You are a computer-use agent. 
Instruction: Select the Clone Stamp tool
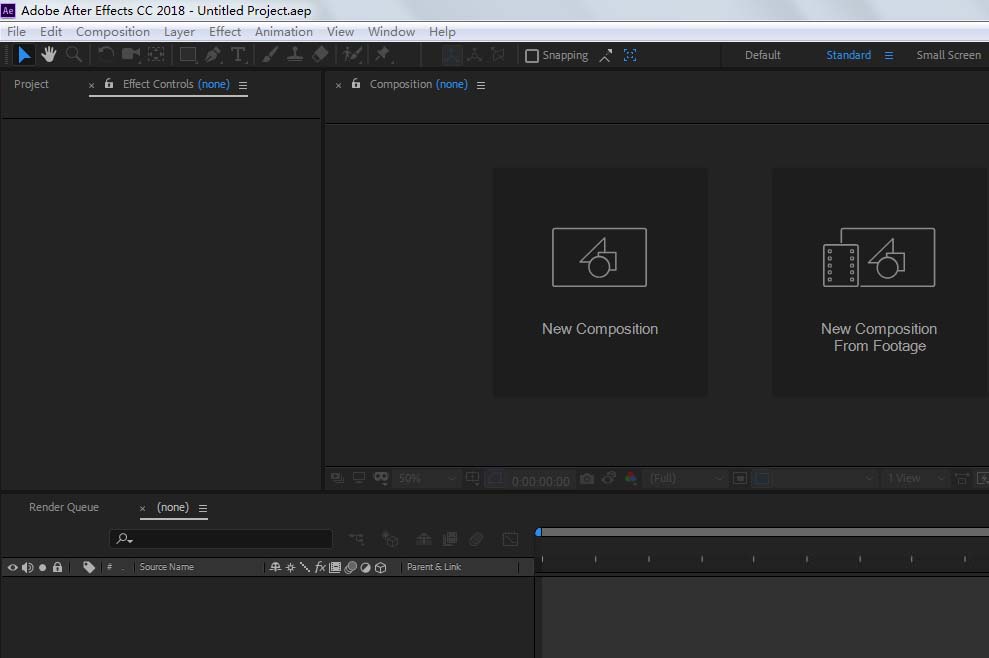click(x=295, y=55)
